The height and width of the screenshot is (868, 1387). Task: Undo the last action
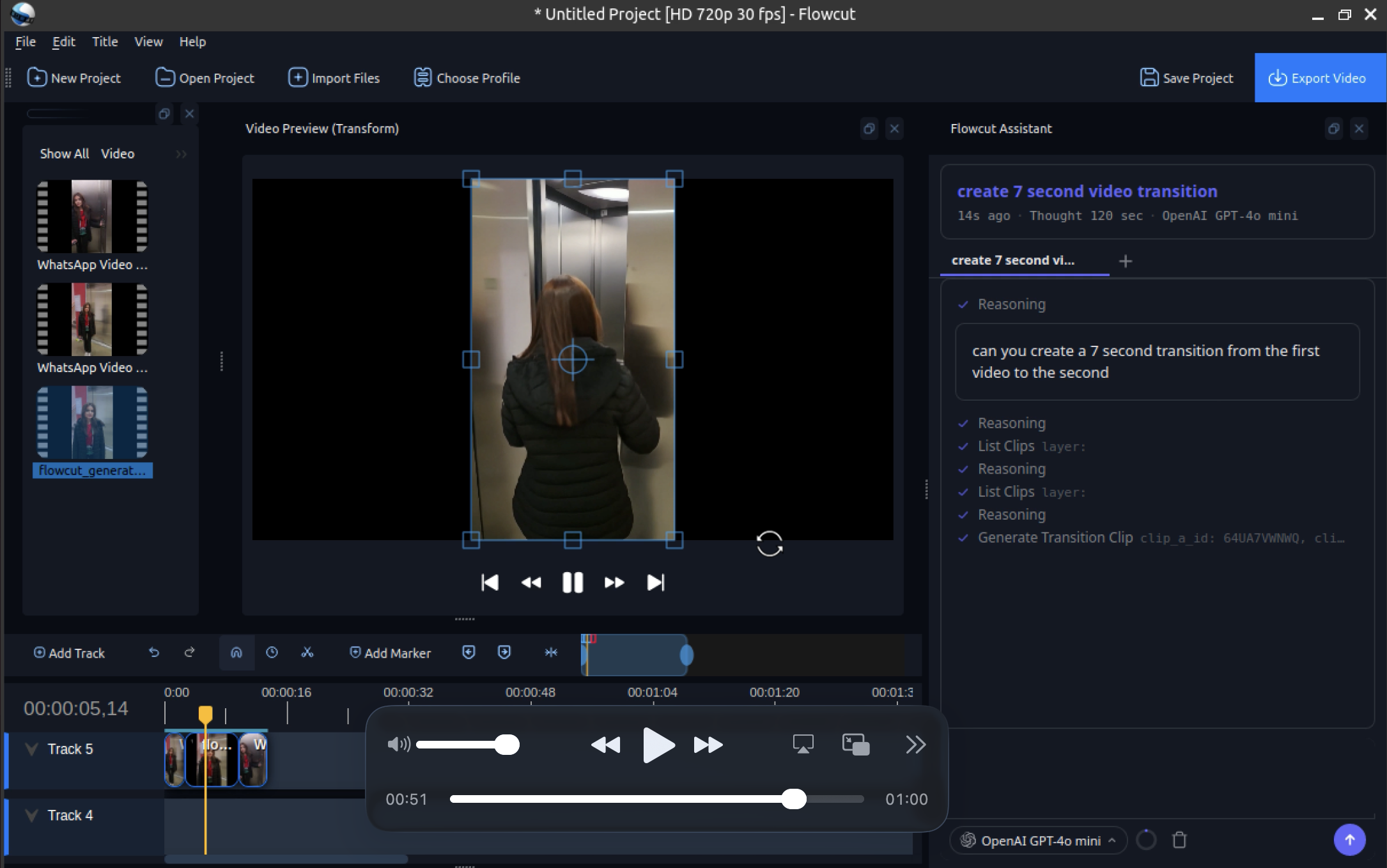154,653
